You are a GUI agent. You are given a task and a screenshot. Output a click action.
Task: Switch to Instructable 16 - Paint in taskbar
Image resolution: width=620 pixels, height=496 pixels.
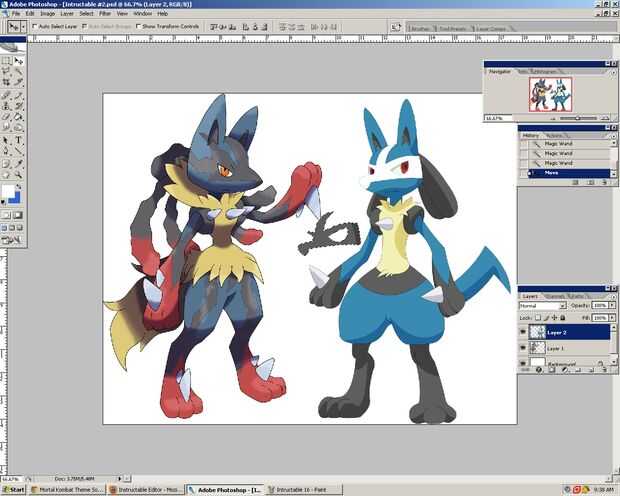pyautogui.click(x=298, y=490)
